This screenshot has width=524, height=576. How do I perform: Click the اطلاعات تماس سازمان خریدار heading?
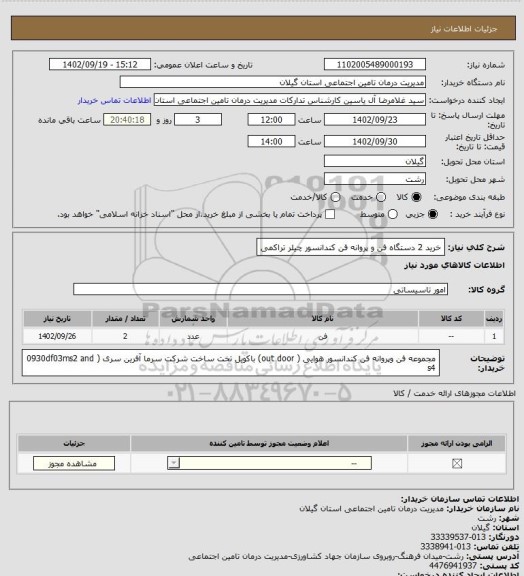pyautogui.click(x=460, y=499)
